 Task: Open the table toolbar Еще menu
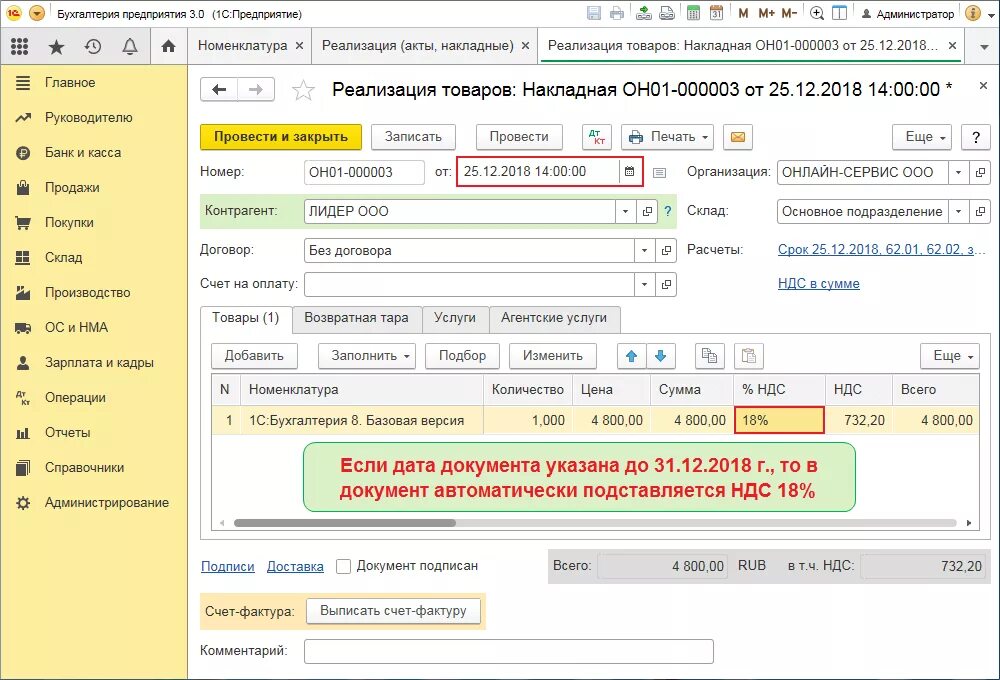click(950, 356)
